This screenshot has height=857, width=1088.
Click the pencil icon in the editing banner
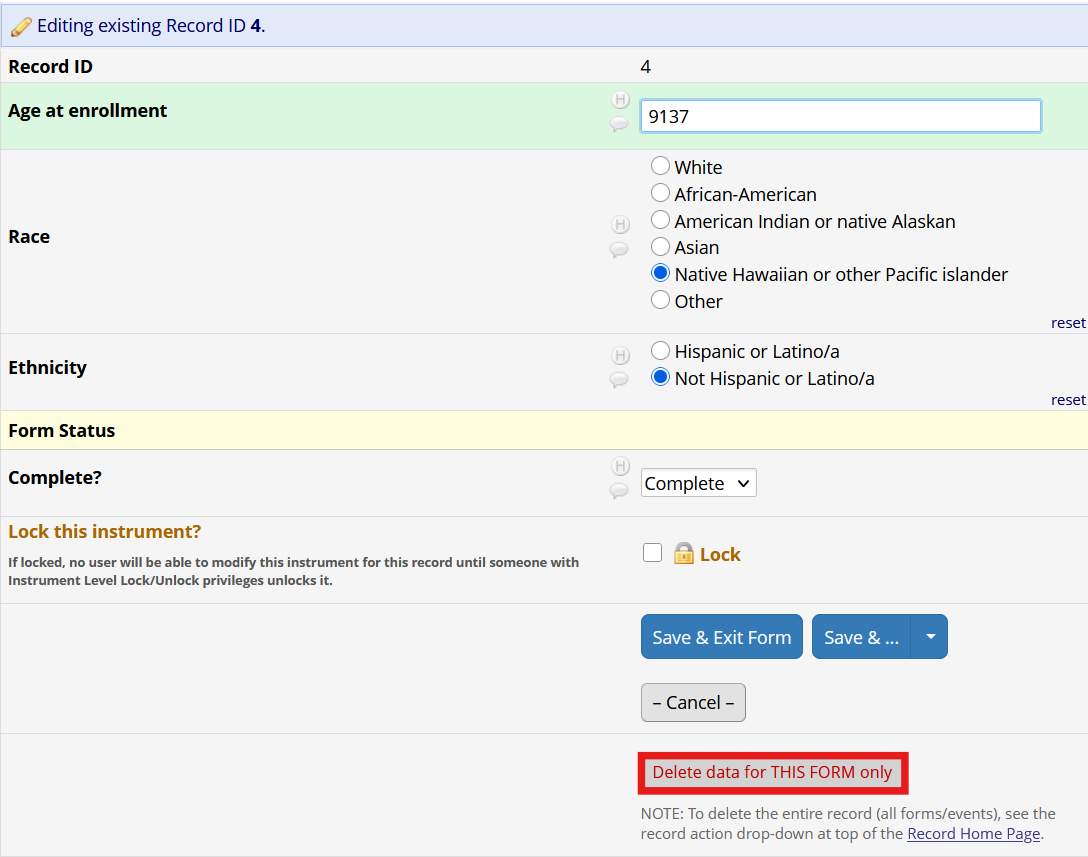point(20,25)
